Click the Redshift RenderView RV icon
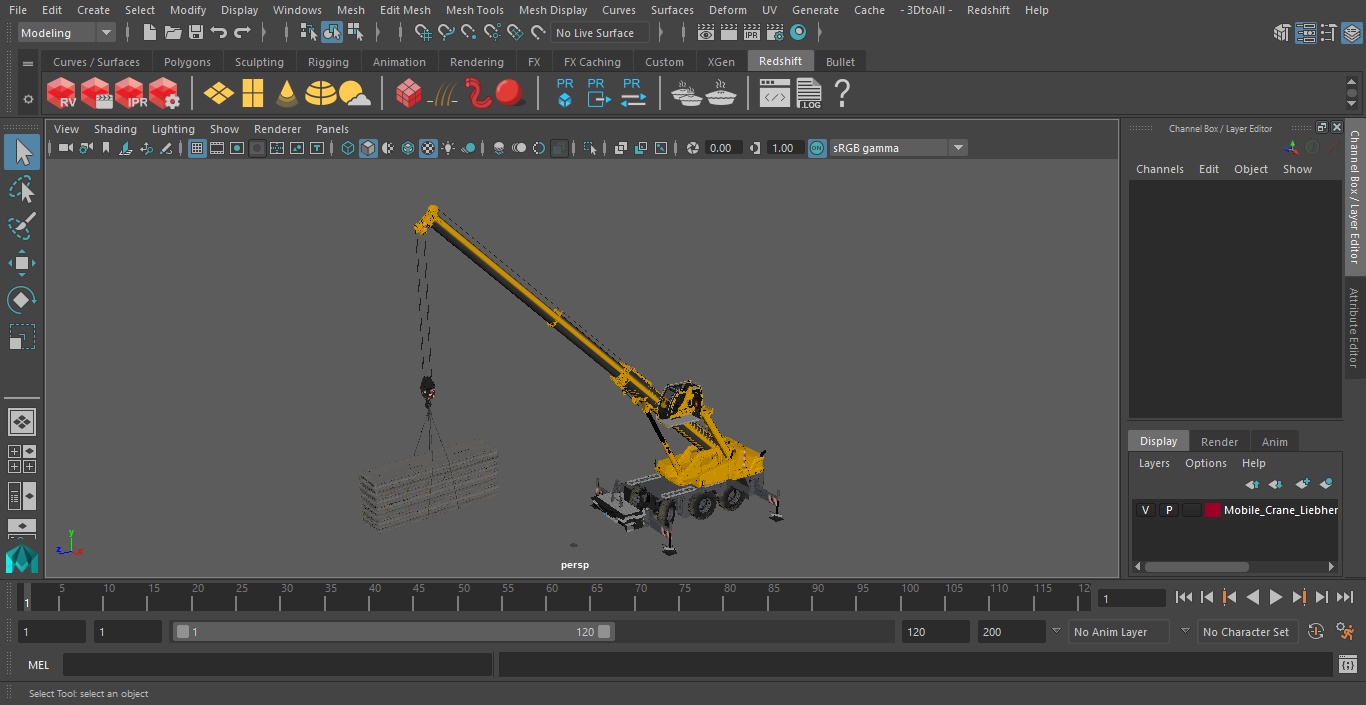This screenshot has height=705, width=1366. [62, 94]
